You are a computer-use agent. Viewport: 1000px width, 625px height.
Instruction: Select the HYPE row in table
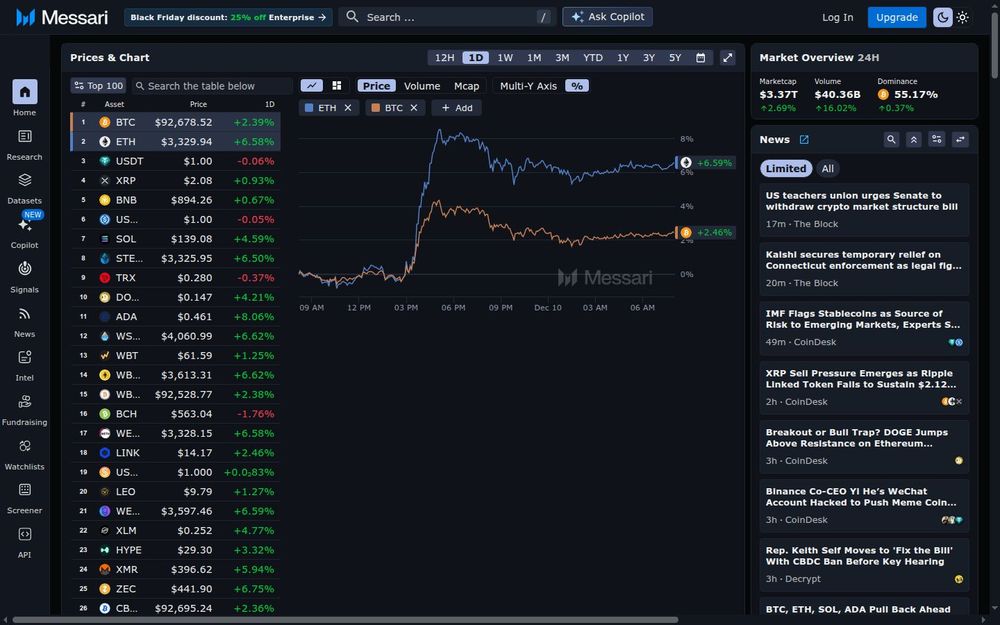(x=175, y=550)
